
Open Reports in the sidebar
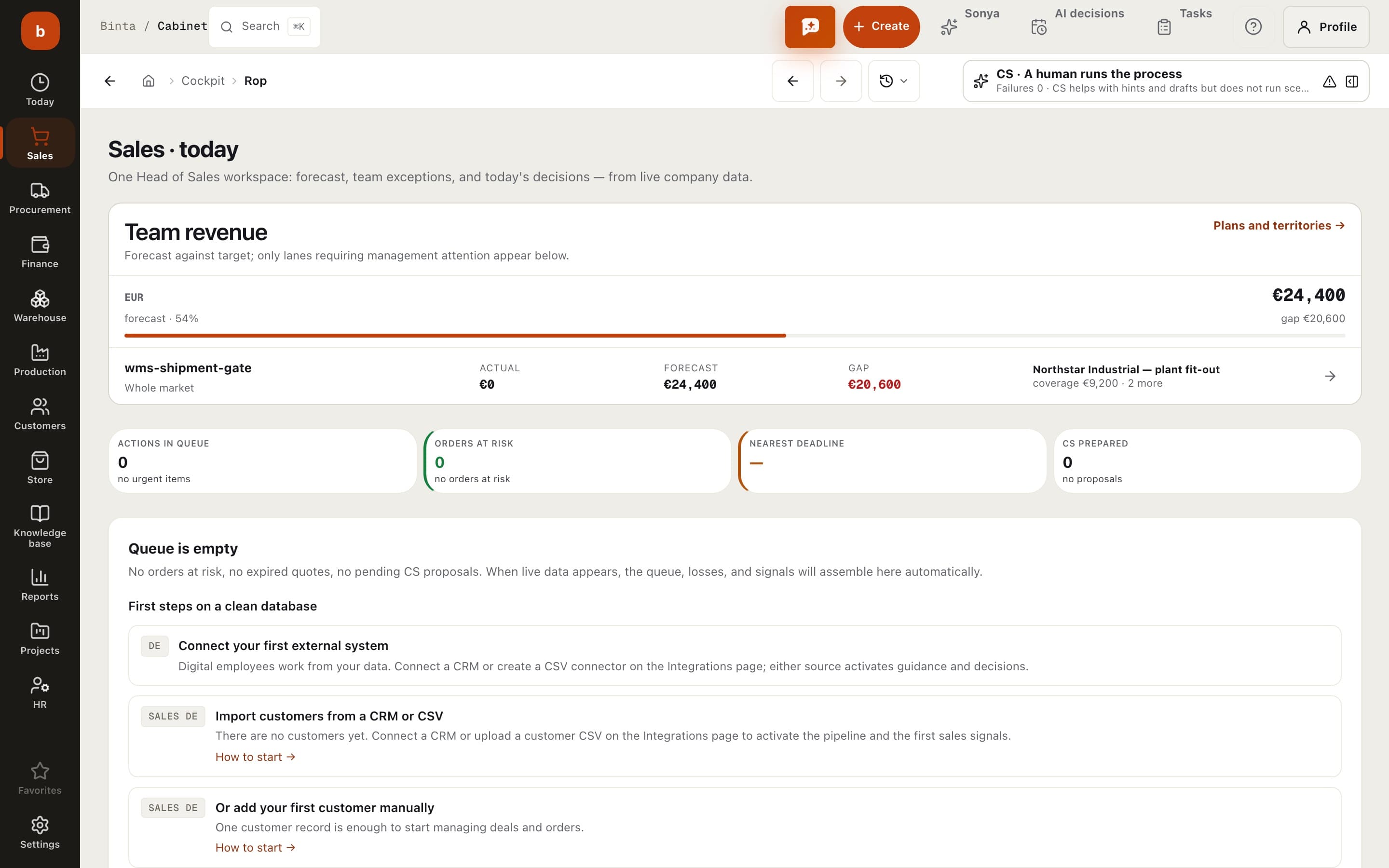pyautogui.click(x=40, y=585)
